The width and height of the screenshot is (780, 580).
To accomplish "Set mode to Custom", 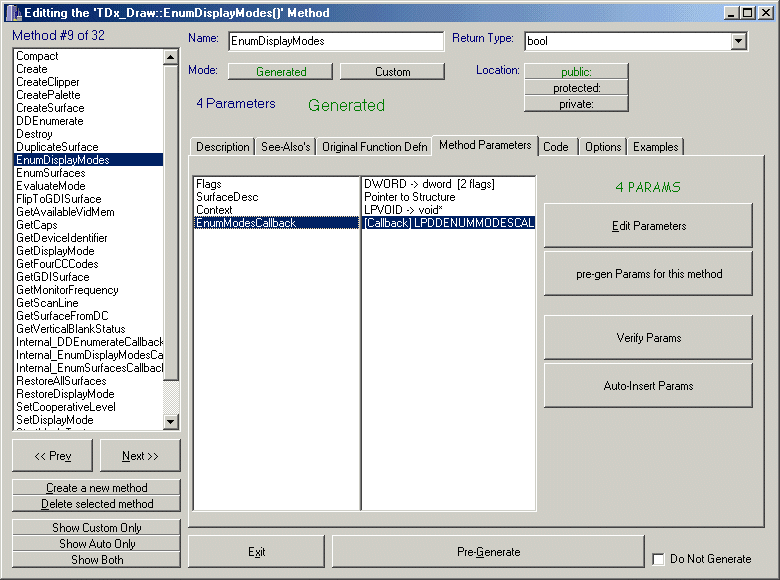I will pos(392,72).
